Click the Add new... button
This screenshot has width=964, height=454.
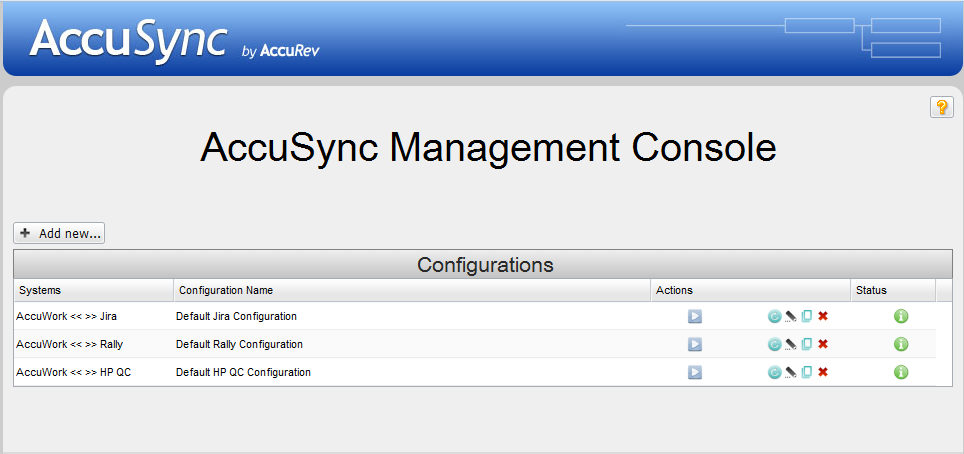coord(59,233)
